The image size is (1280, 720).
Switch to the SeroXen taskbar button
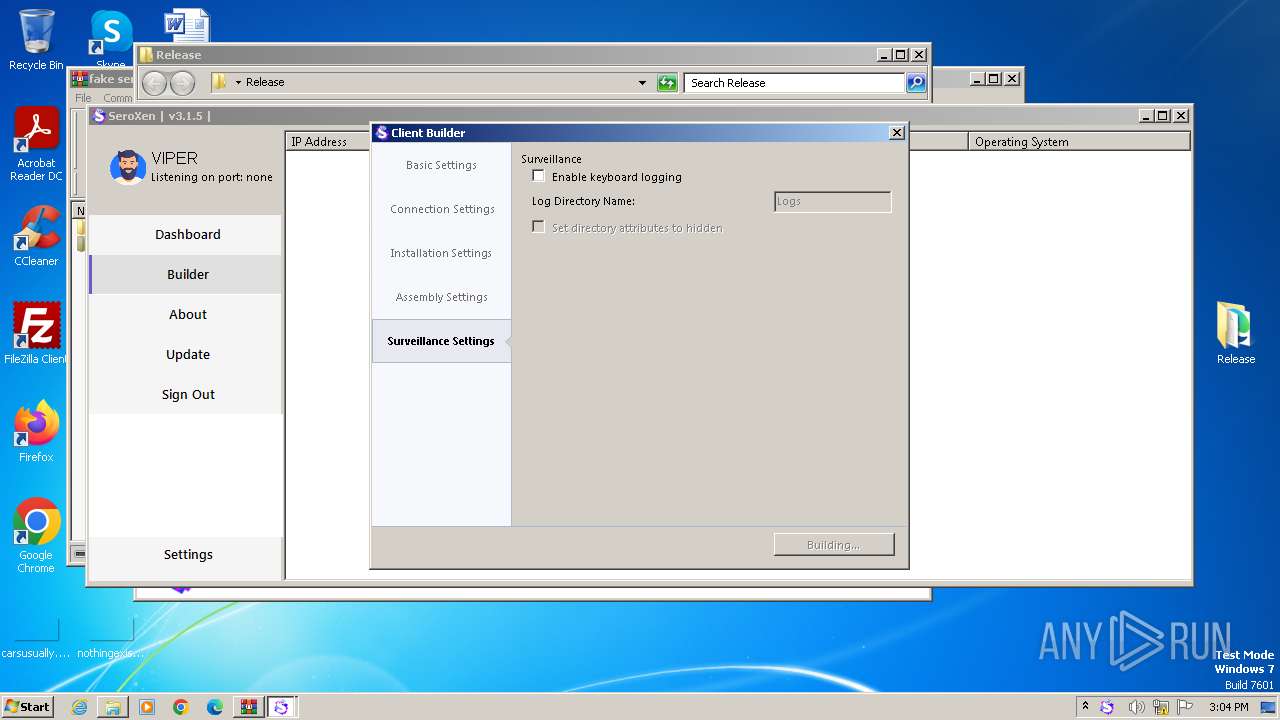[x=281, y=707]
